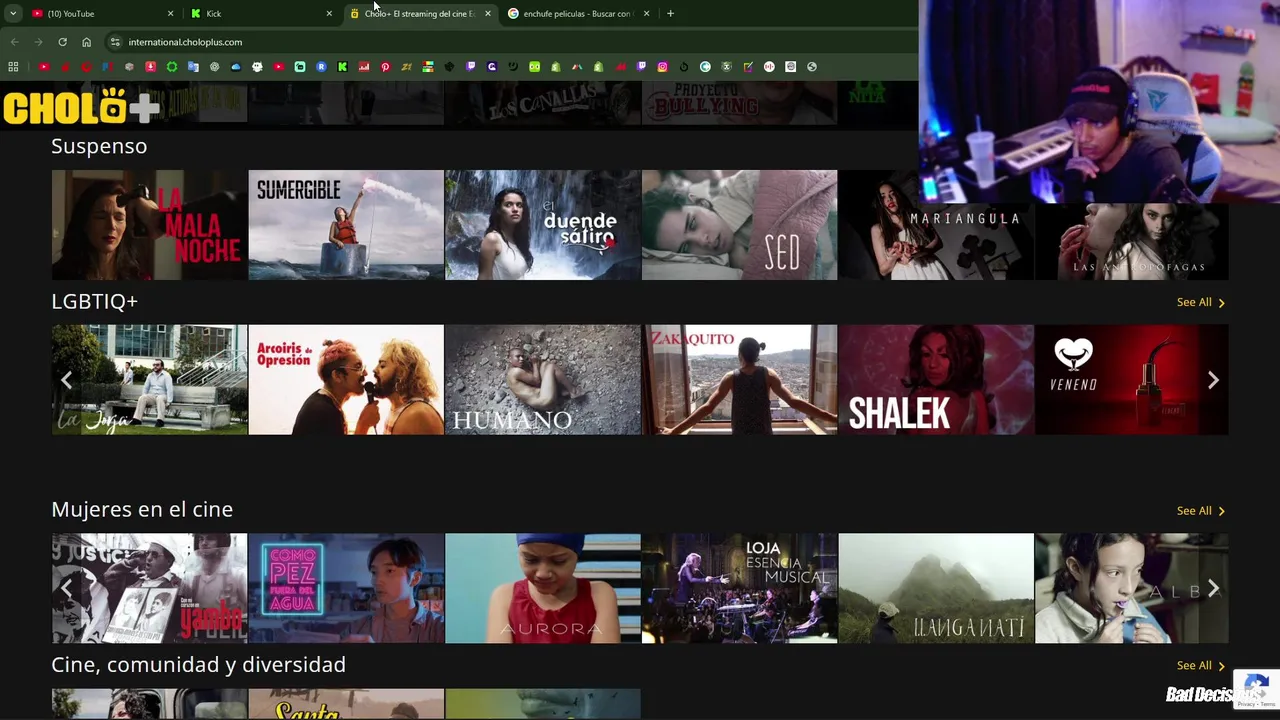Go to the browser home page
The width and height of the screenshot is (1280, 720).
(x=86, y=42)
